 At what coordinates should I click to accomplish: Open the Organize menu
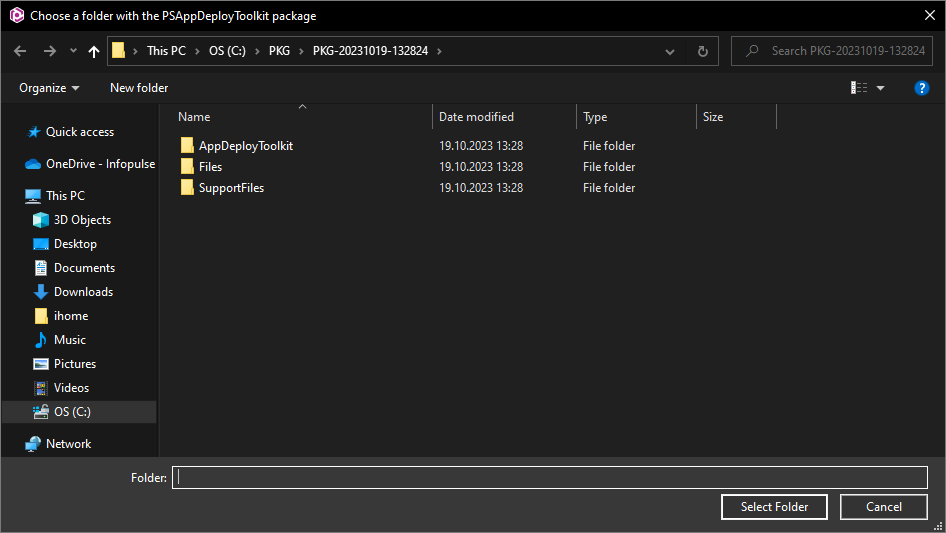pos(49,88)
